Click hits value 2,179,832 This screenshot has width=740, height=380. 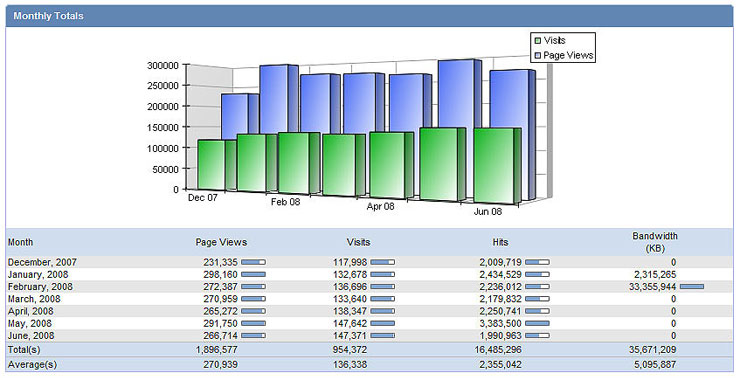501,299
